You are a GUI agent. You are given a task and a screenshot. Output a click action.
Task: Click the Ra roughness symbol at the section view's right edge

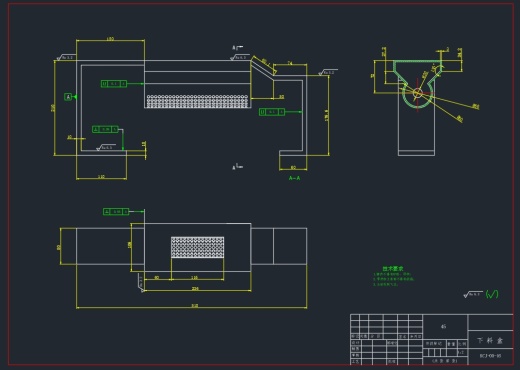[328, 72]
